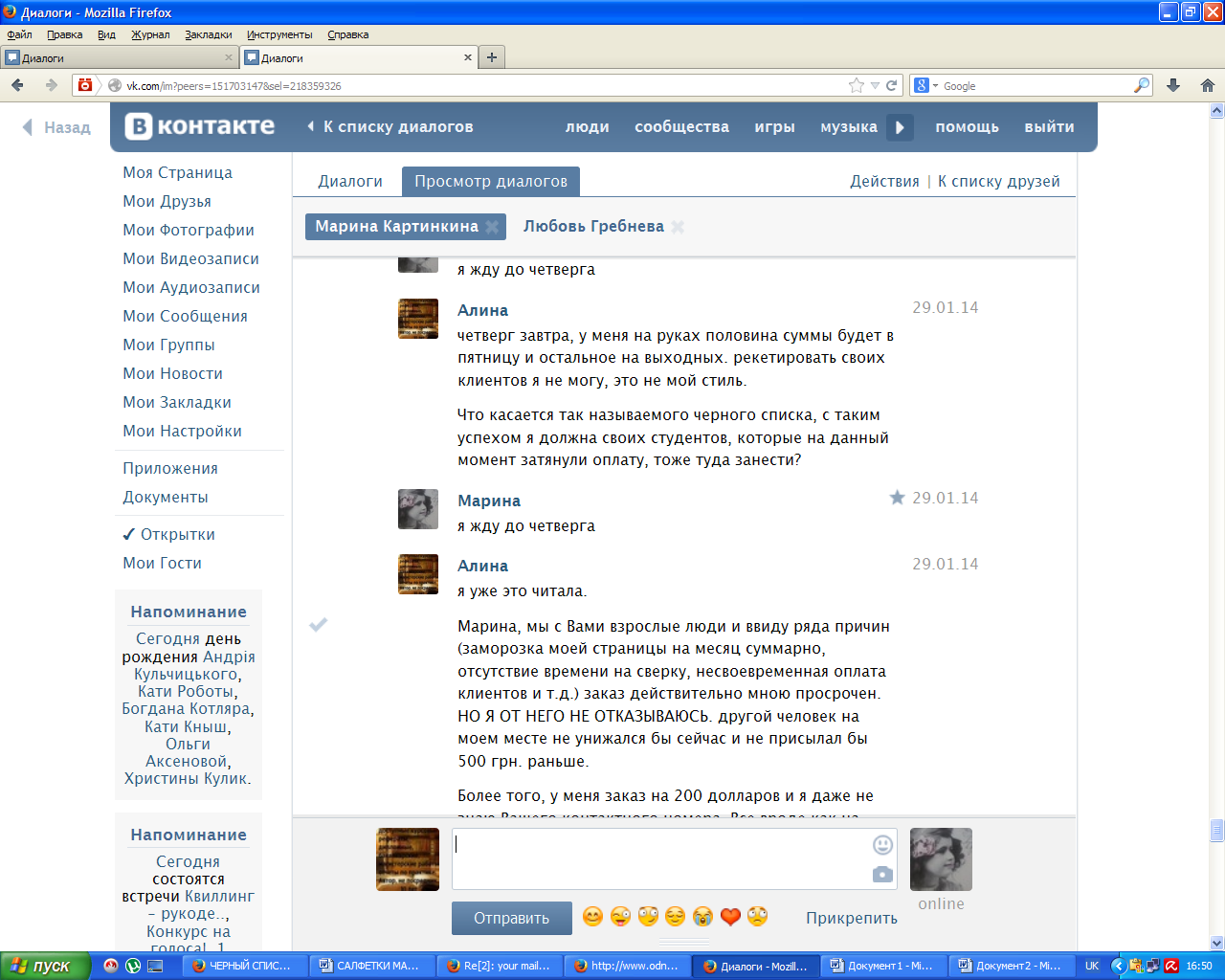The height and width of the screenshot is (980, 1225).
Task: Open Мои Сообщения in sidebar
Action: click(x=185, y=316)
